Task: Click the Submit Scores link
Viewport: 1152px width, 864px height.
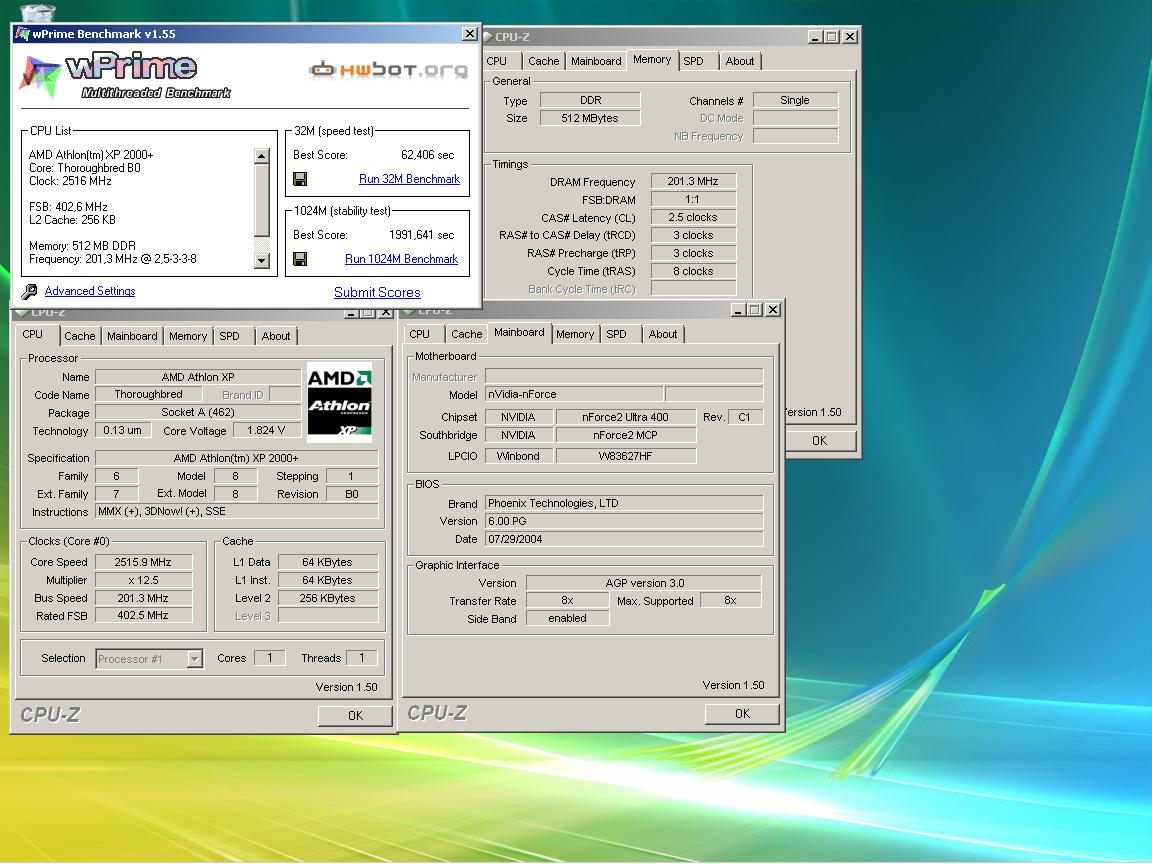Action: click(377, 292)
